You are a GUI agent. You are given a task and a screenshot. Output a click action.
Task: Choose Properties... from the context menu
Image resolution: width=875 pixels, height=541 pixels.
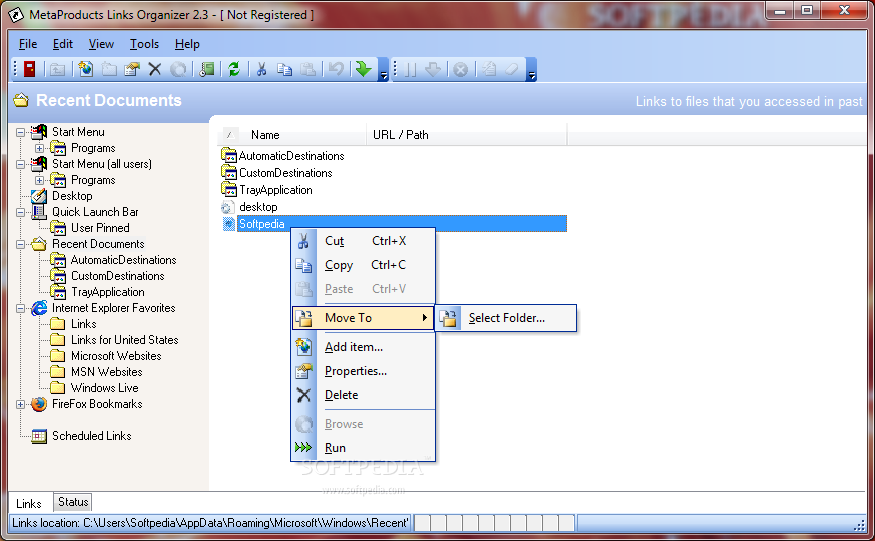pyautogui.click(x=363, y=371)
